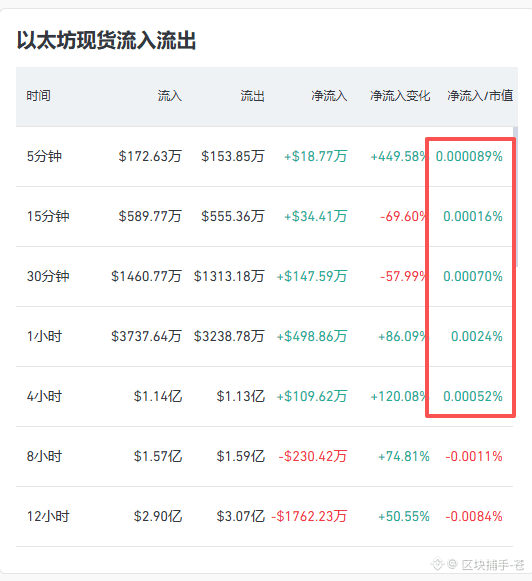Image resolution: width=532 pixels, height=581 pixels.
Task: Click outflow value $1313.18万
Action: 229,276
